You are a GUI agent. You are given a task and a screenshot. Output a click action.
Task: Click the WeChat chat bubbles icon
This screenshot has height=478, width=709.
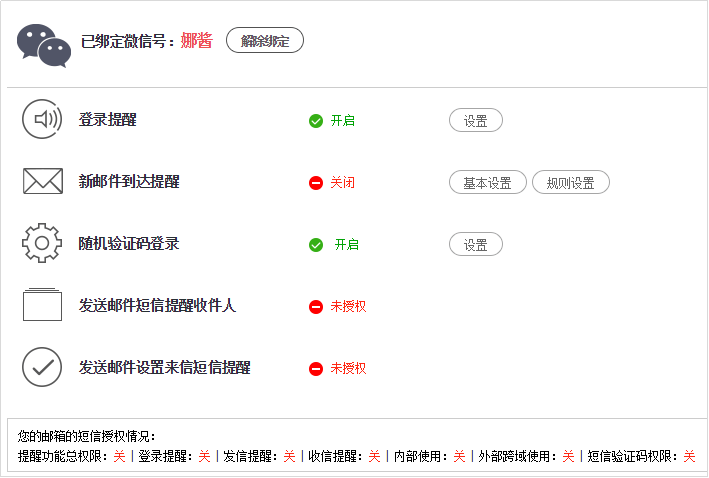(x=44, y=45)
